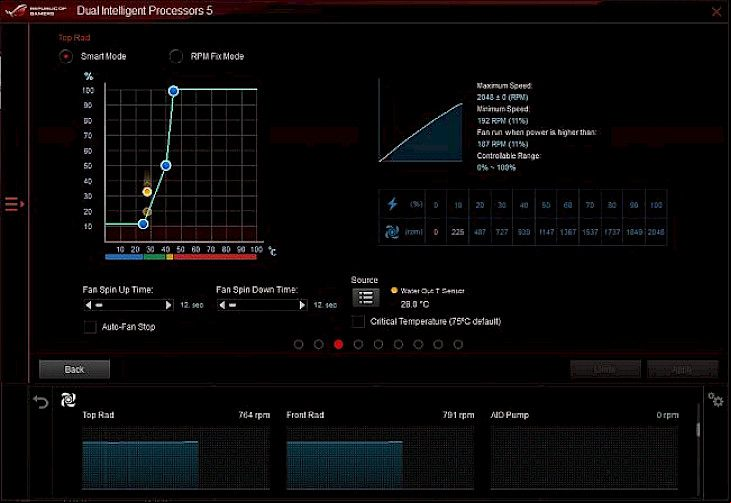Click the Maximum Speed 2048 RPM value
Image resolution: width=731 pixels, height=503 pixels.
click(503, 97)
